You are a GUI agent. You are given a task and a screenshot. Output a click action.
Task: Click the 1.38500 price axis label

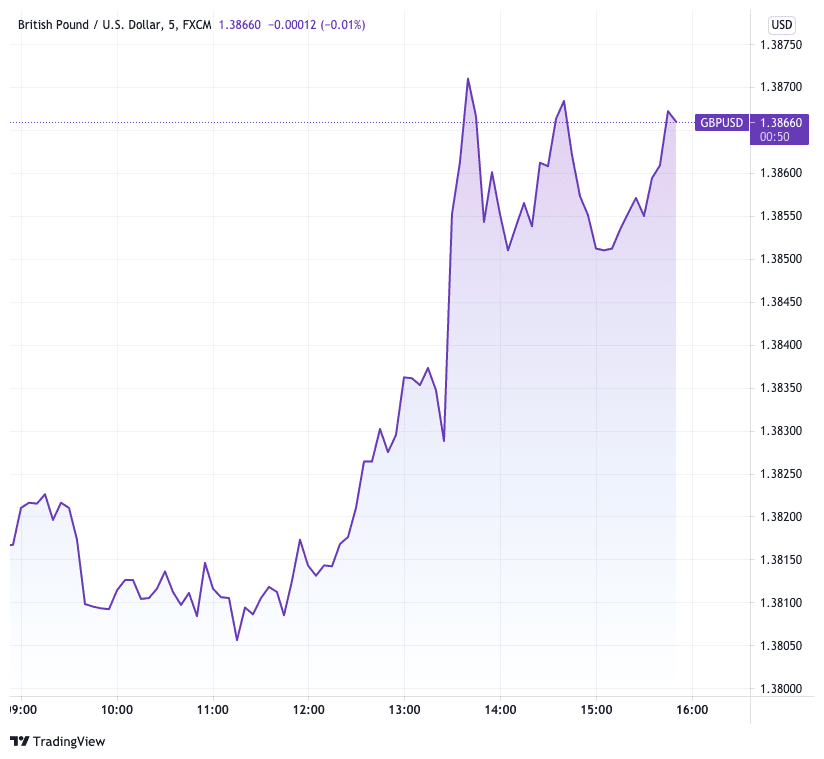tap(781, 260)
